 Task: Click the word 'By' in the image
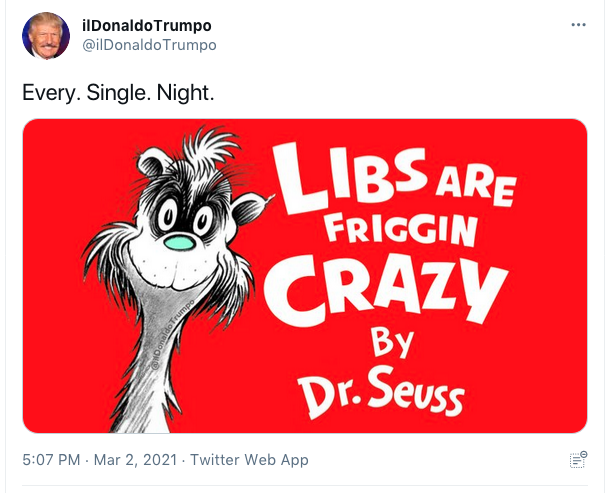pyautogui.click(x=390, y=347)
